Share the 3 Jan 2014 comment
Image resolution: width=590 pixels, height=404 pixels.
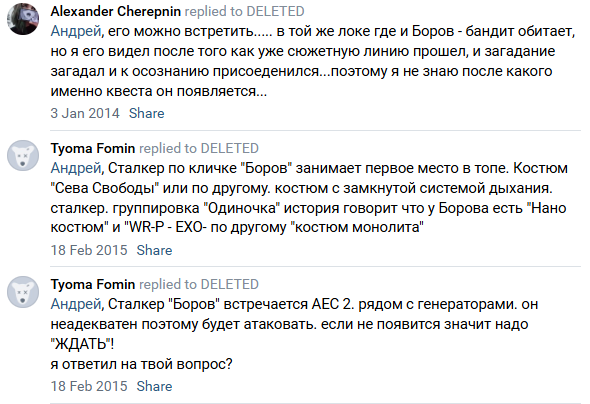146,113
